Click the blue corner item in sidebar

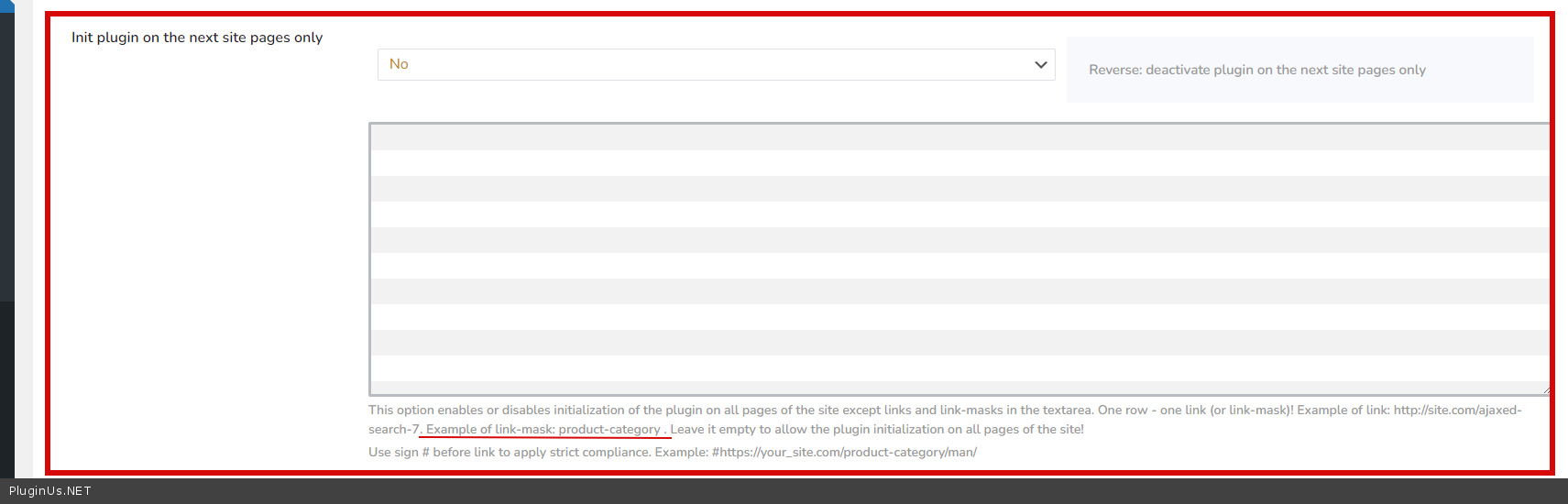(x=6, y=5)
